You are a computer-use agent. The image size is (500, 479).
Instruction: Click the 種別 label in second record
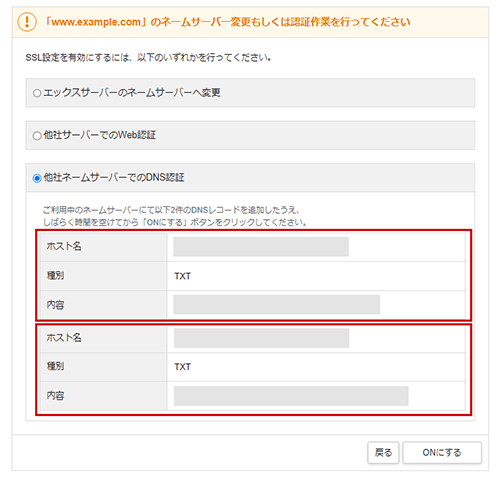coord(55,366)
